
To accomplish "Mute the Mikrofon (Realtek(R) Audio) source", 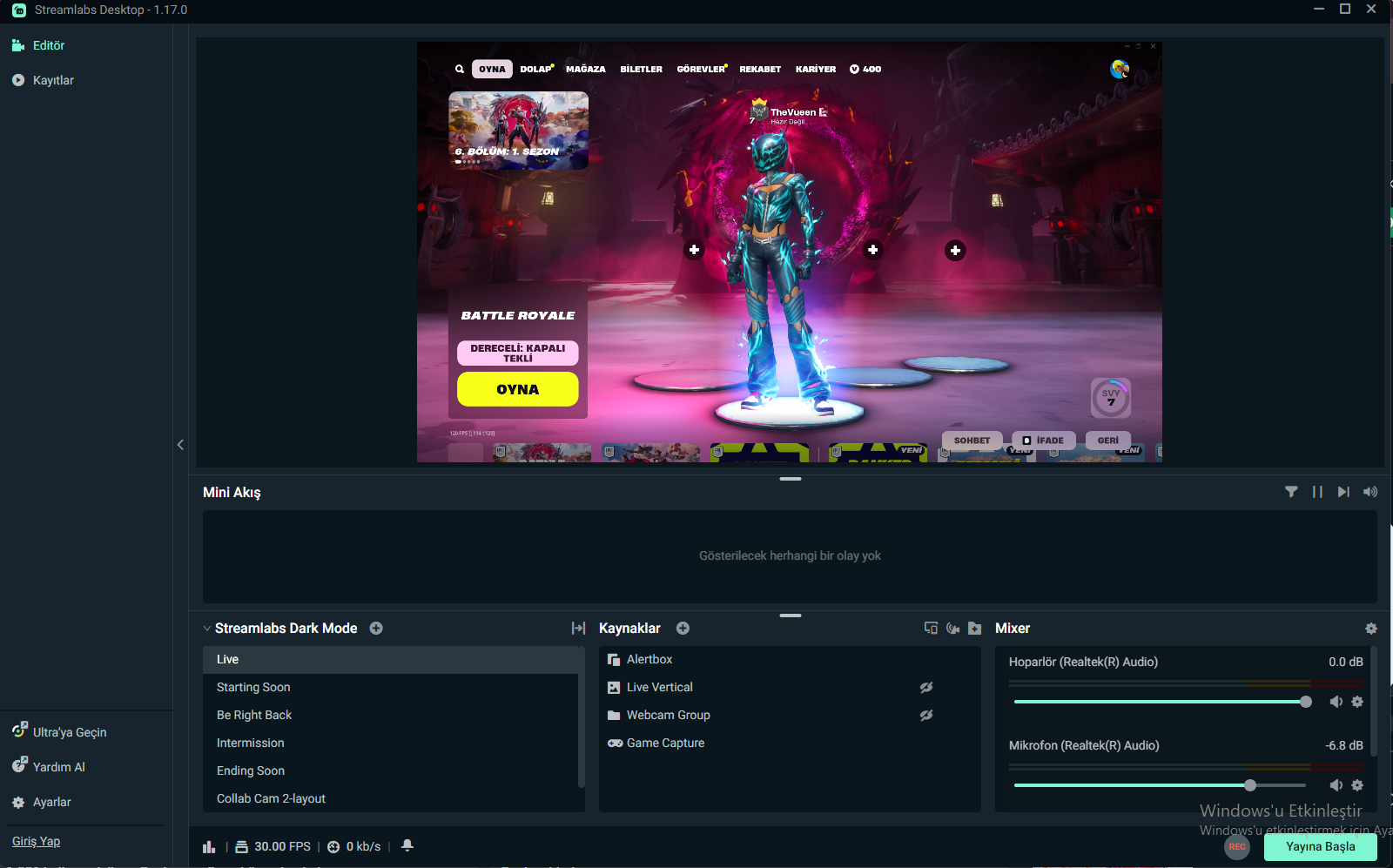I will [1336, 785].
